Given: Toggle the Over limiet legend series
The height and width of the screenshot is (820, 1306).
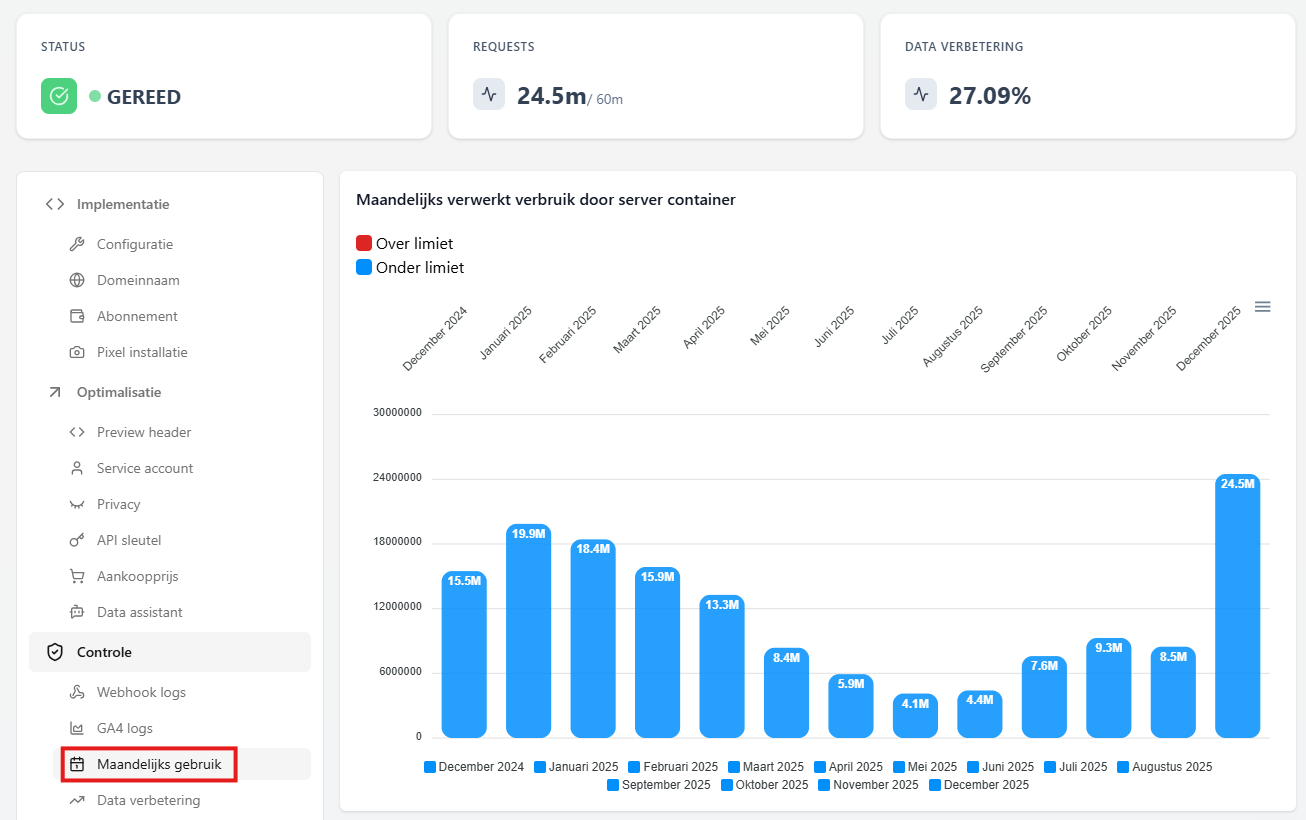Looking at the screenshot, I should (404, 244).
